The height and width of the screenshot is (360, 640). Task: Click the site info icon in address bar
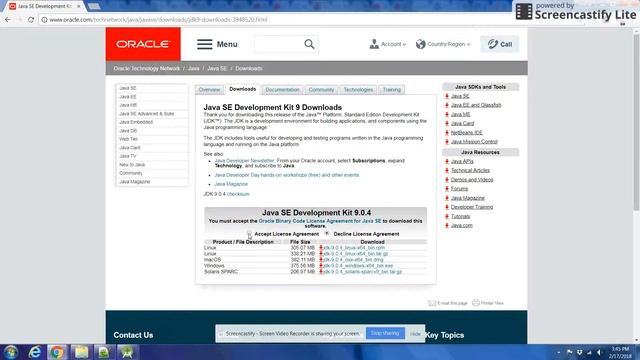coord(44,20)
